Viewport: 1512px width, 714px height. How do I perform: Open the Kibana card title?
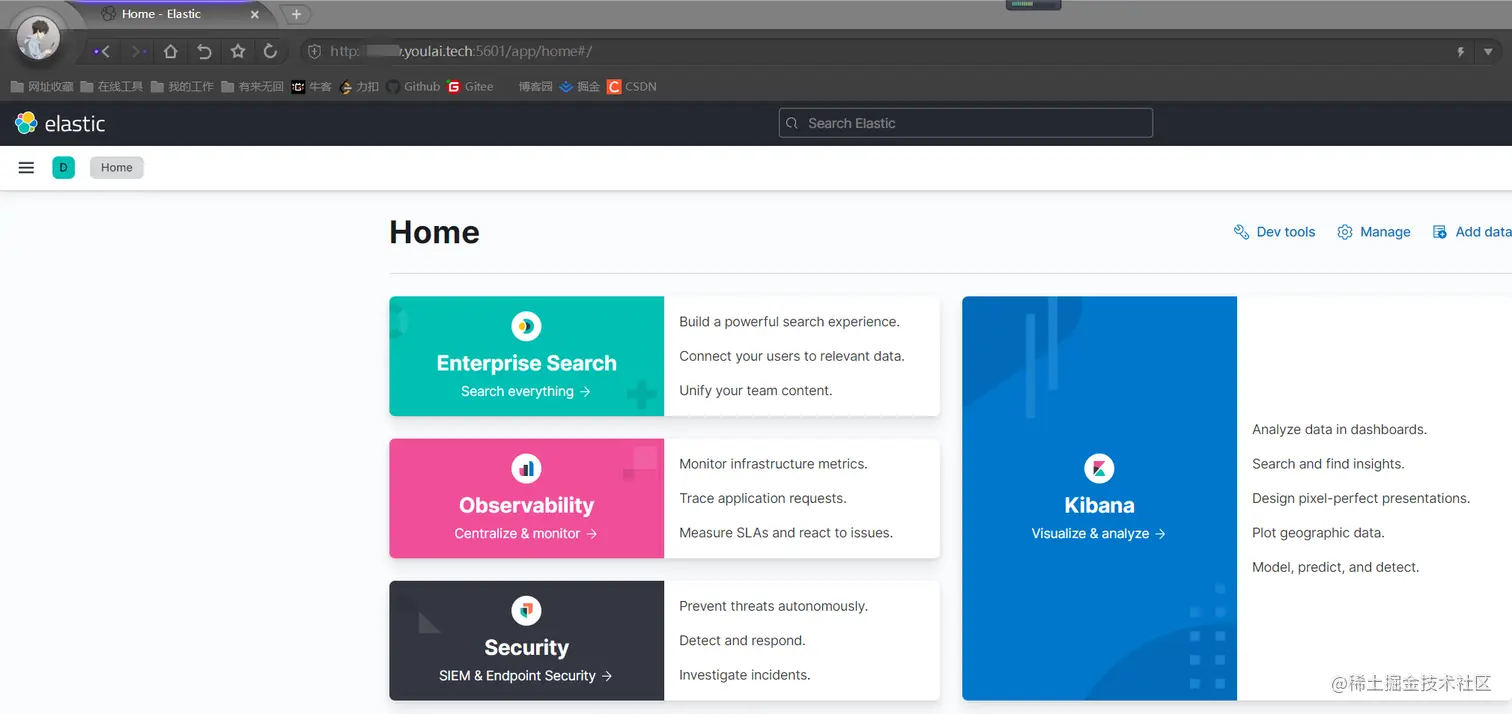click(1099, 505)
